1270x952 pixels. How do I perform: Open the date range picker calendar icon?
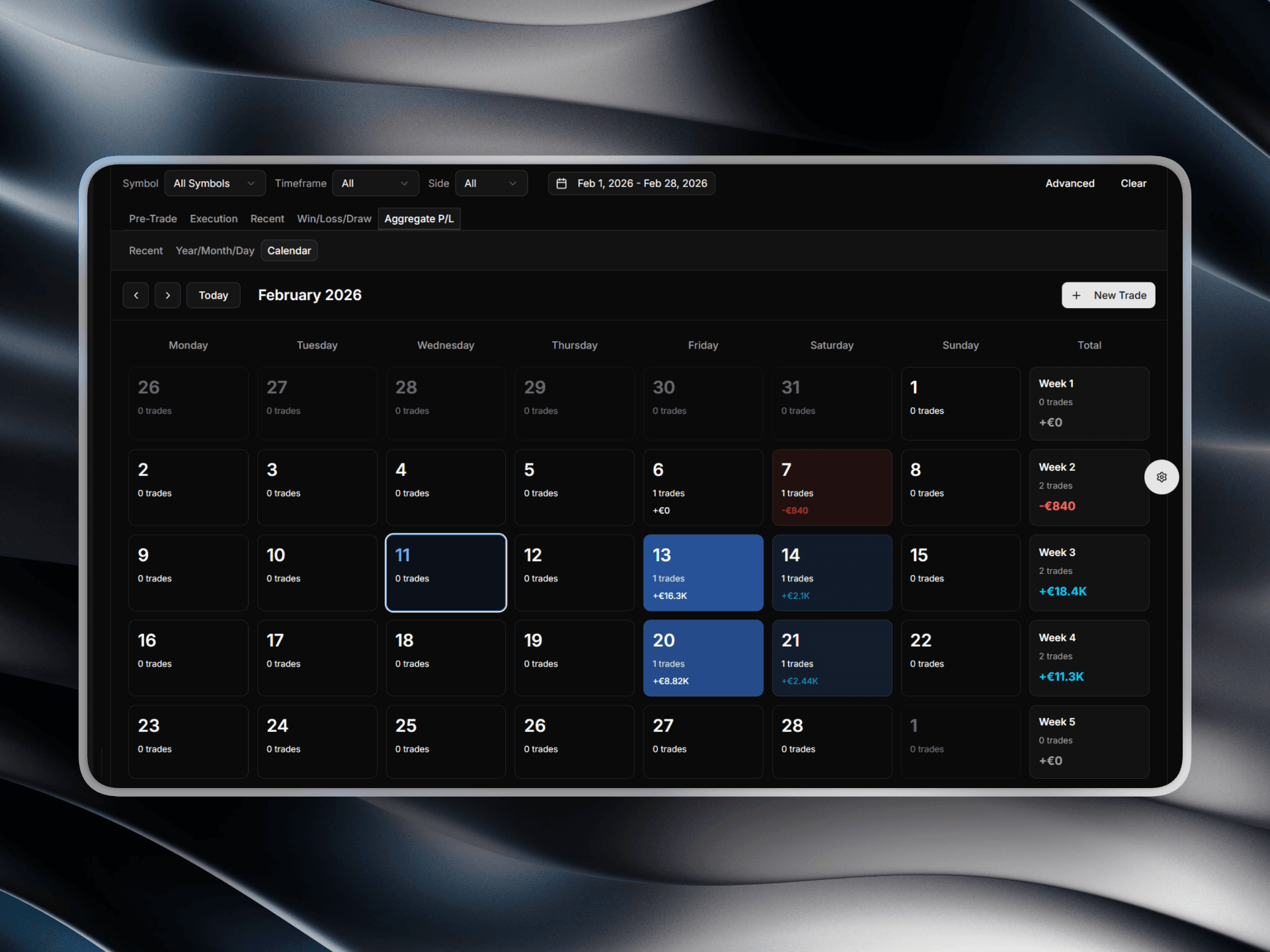563,183
